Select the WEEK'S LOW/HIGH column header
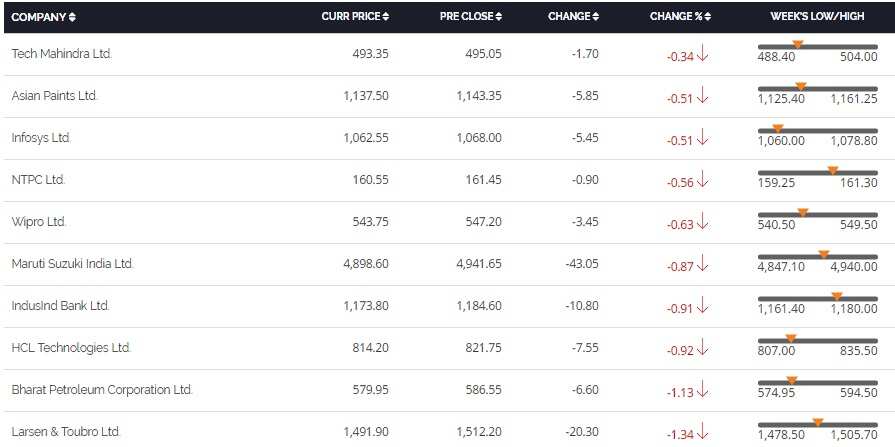This screenshot has height=447, width=895. [817, 17]
